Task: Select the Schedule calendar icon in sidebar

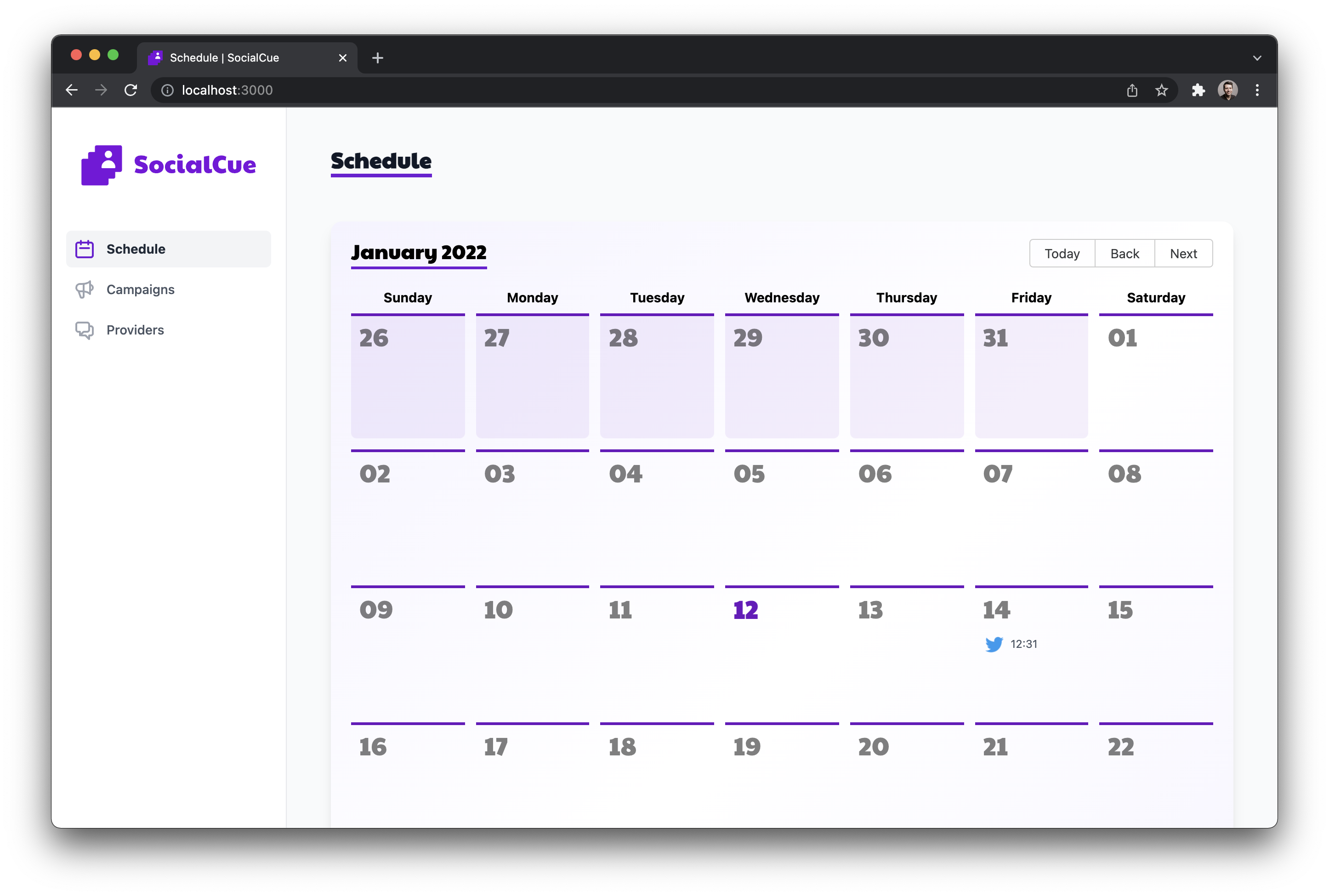Action: click(x=84, y=249)
